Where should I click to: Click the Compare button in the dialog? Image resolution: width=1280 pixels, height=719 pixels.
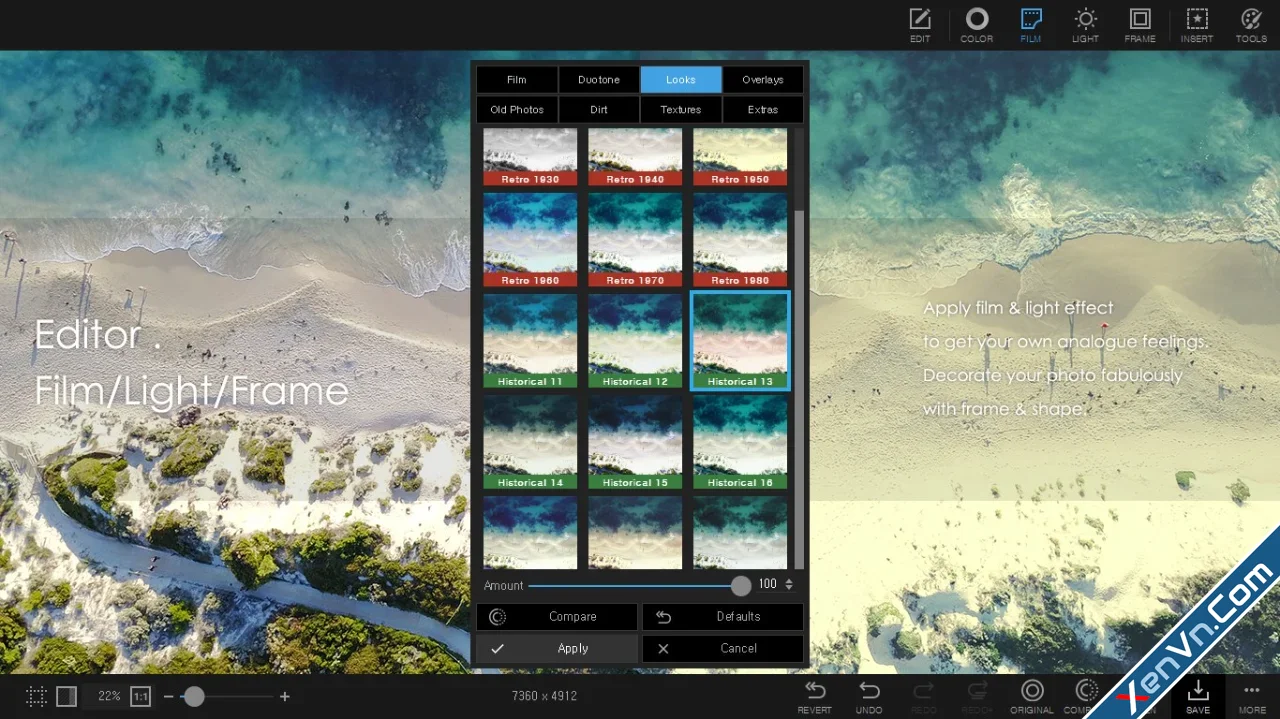click(557, 617)
